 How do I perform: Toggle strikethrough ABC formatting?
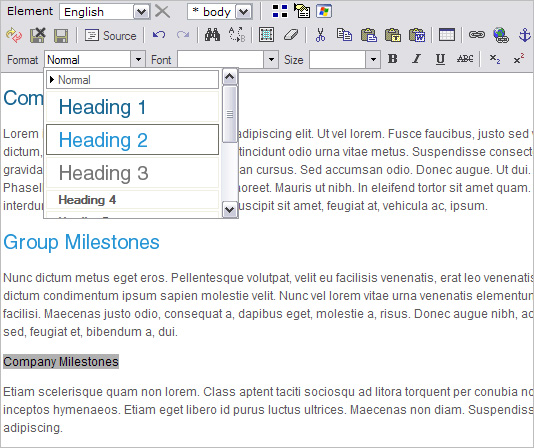pos(465,59)
